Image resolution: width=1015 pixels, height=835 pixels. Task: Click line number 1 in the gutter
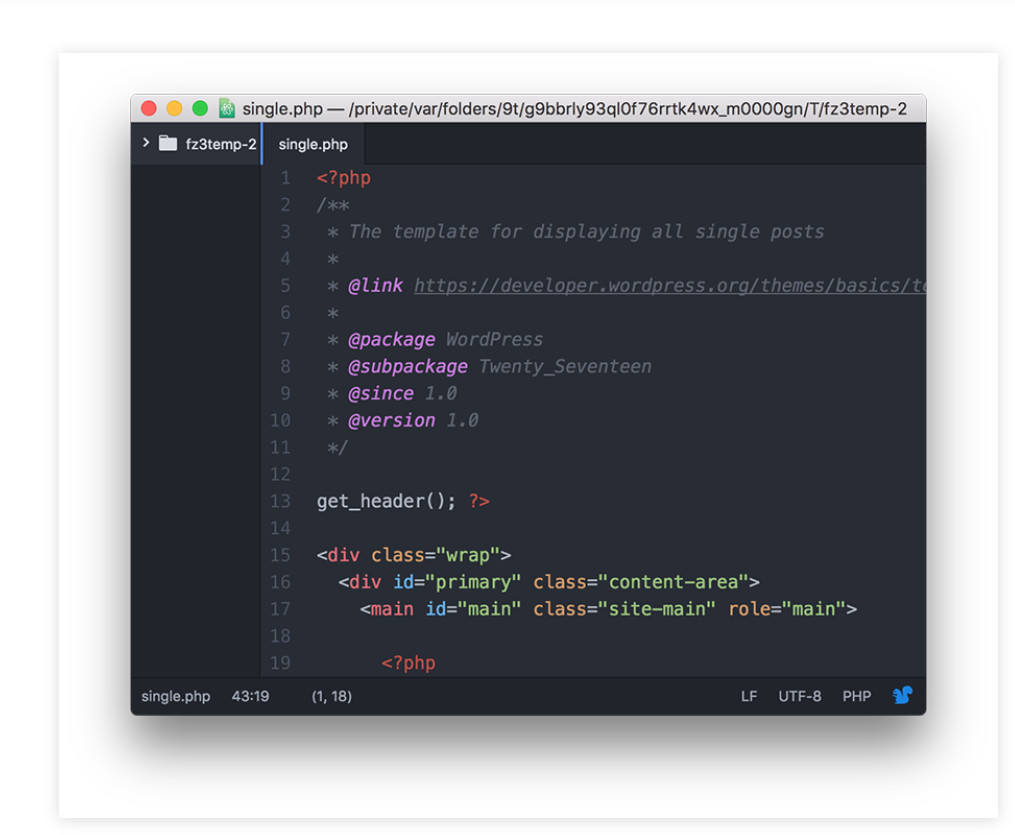(x=284, y=177)
